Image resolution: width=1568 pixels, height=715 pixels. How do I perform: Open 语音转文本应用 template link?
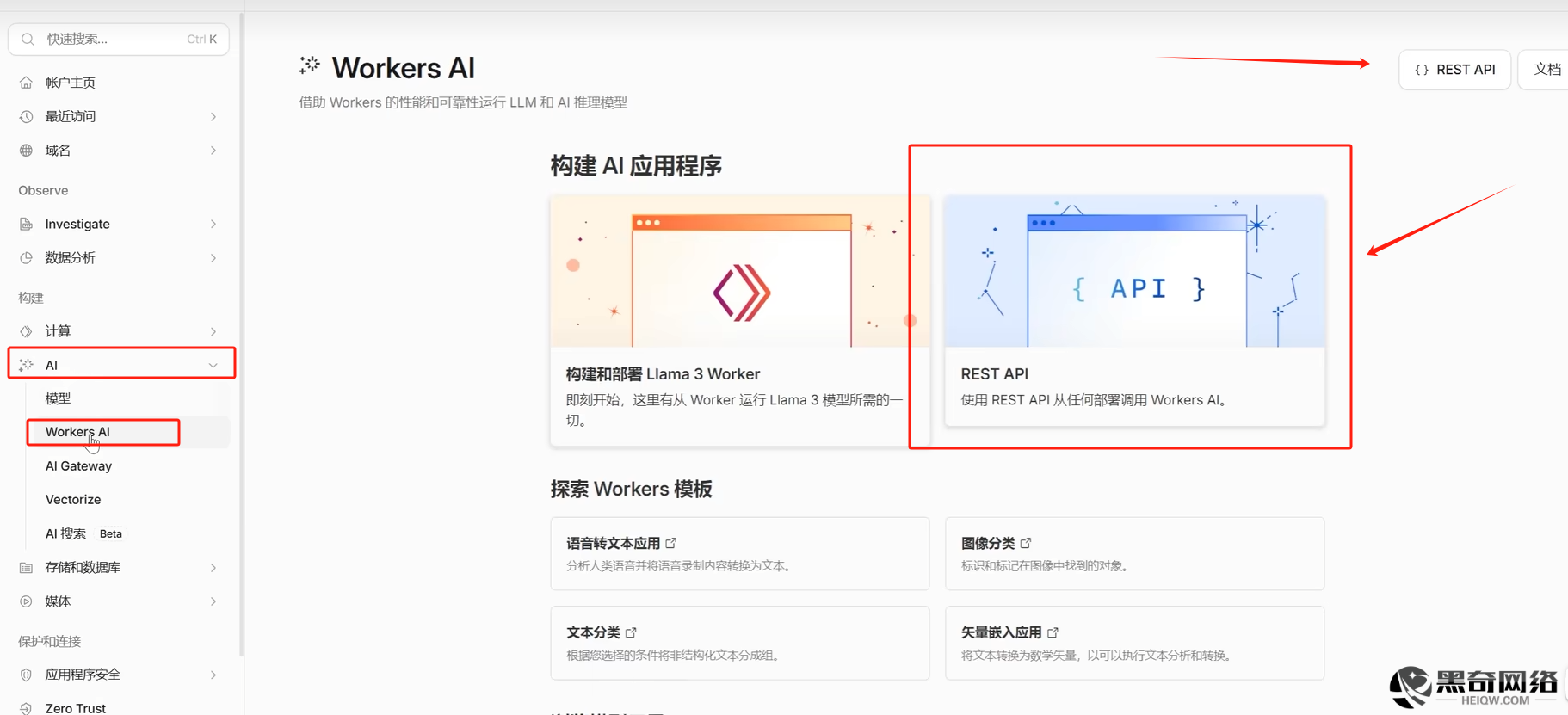tap(622, 543)
